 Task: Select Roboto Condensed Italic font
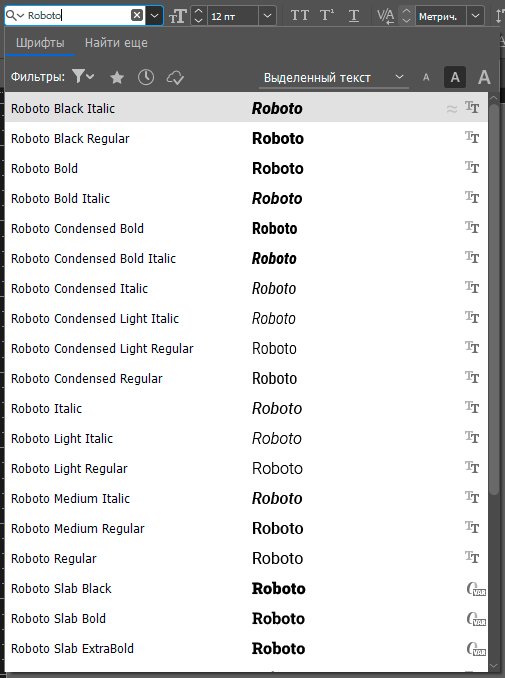click(x=246, y=288)
